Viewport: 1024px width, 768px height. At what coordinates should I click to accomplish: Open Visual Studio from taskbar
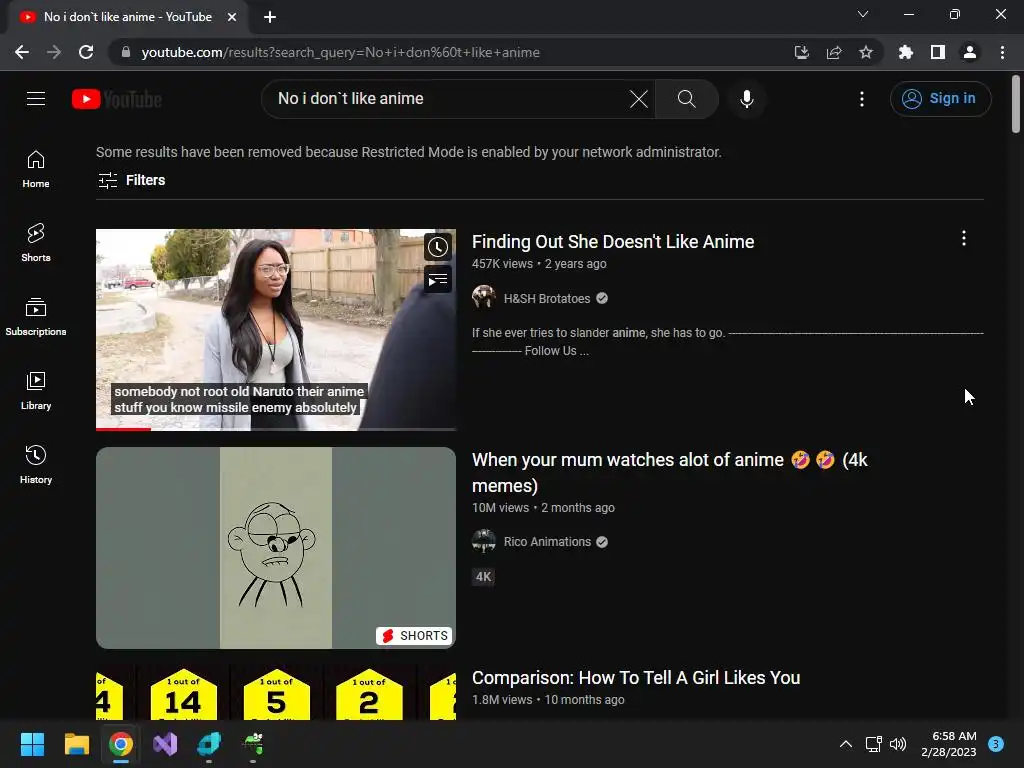(165, 744)
